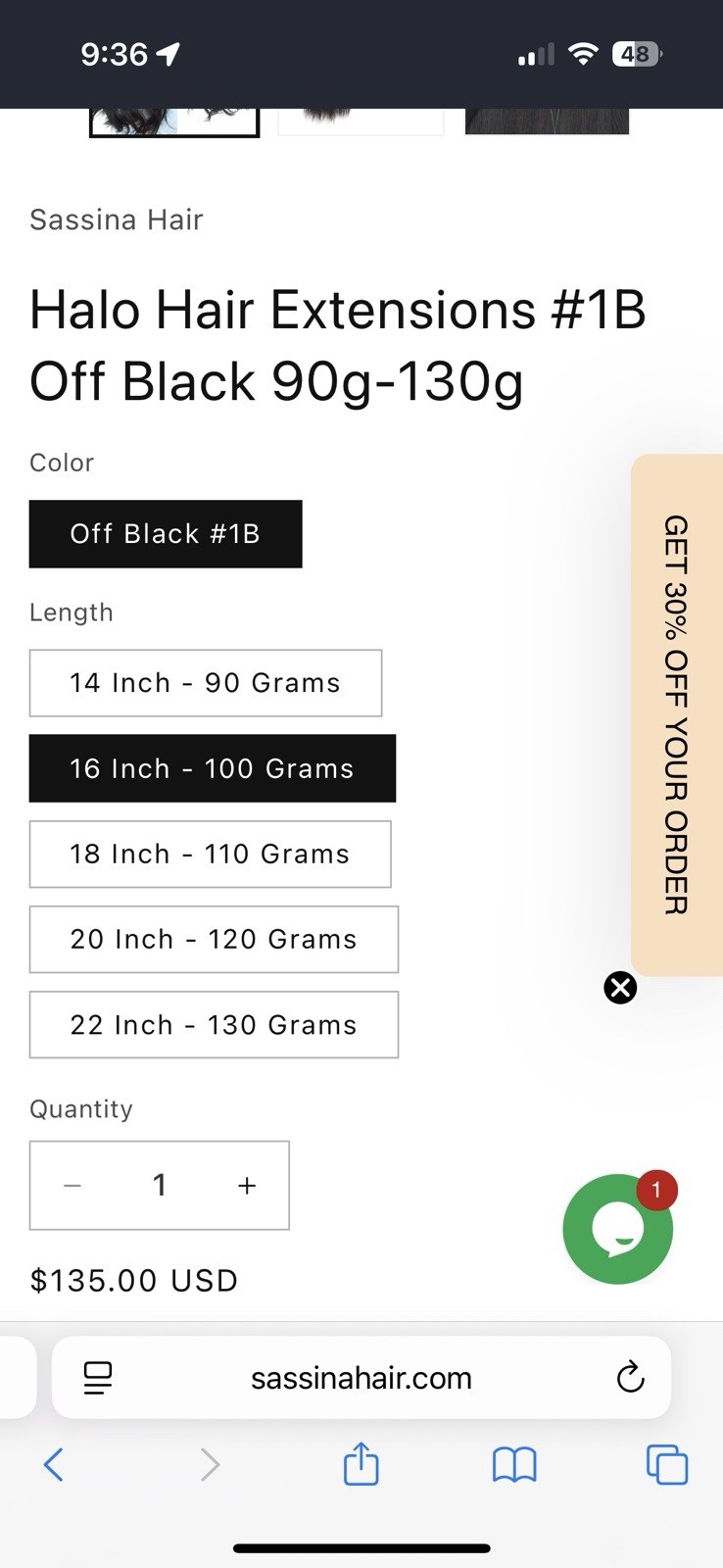Open Safari bookmarks book icon
The width and height of the screenshot is (723, 1568).
[x=514, y=1465]
